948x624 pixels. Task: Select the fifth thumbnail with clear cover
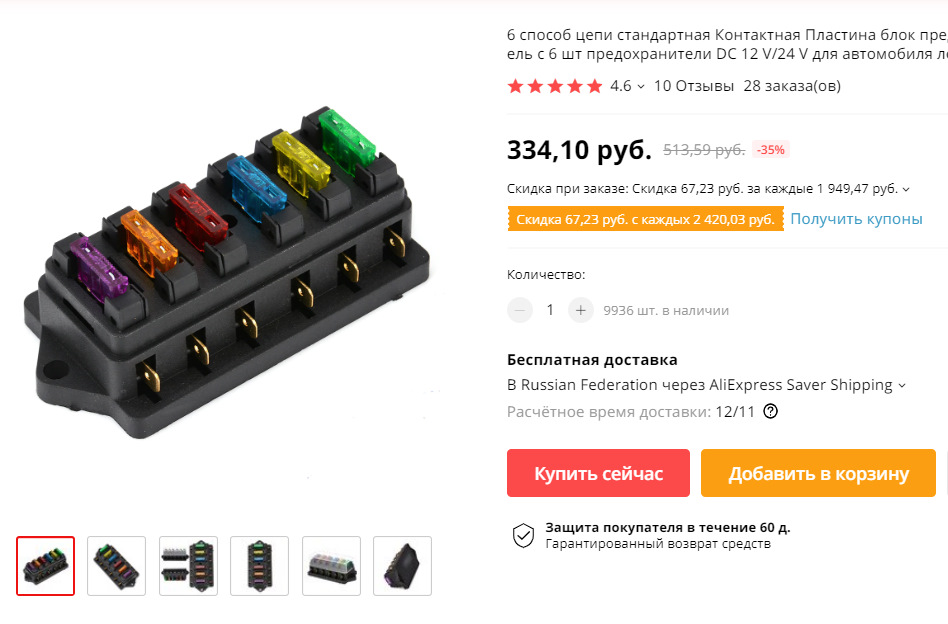point(331,566)
